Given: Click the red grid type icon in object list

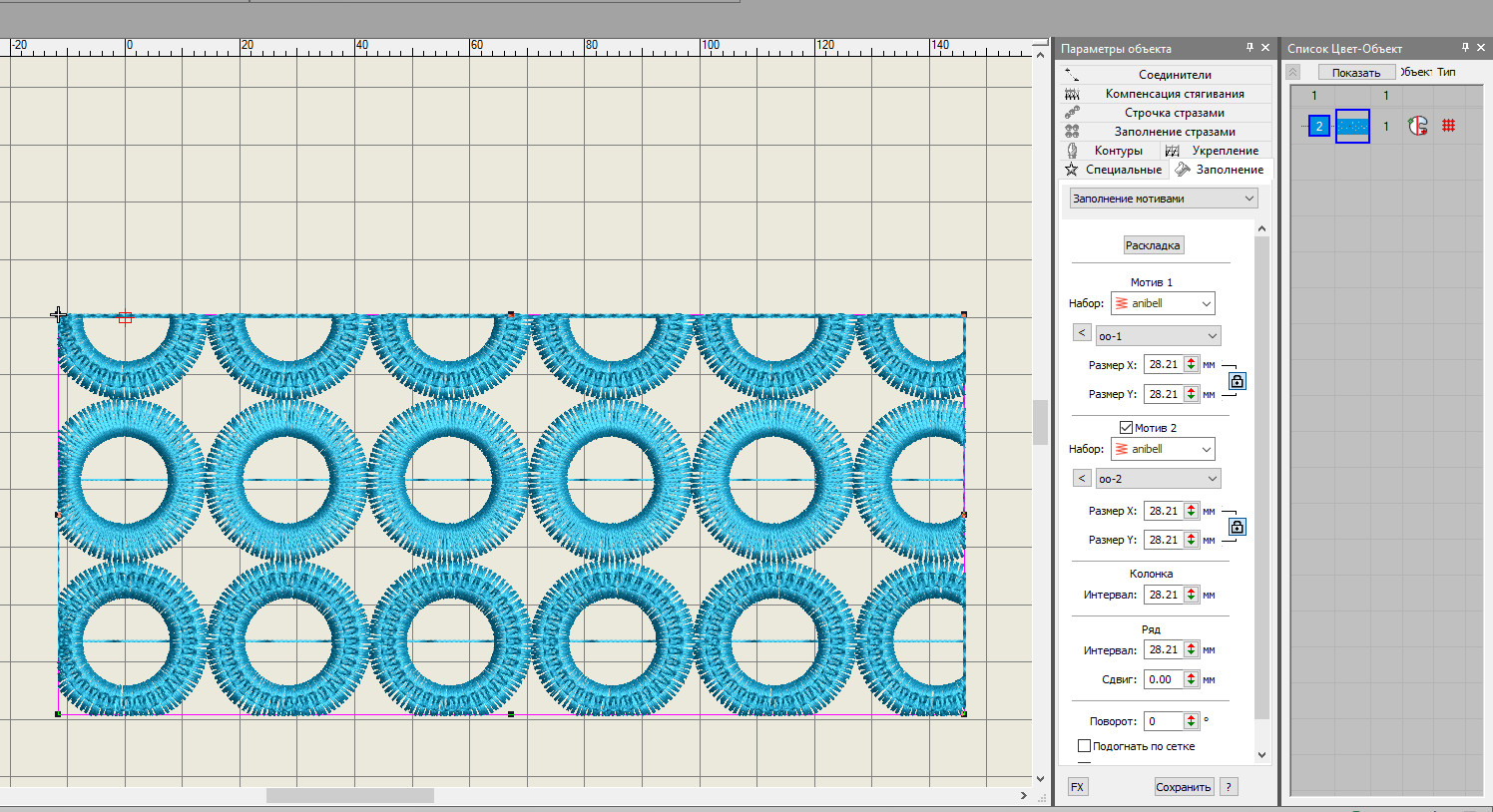Looking at the screenshot, I should pyautogui.click(x=1448, y=126).
